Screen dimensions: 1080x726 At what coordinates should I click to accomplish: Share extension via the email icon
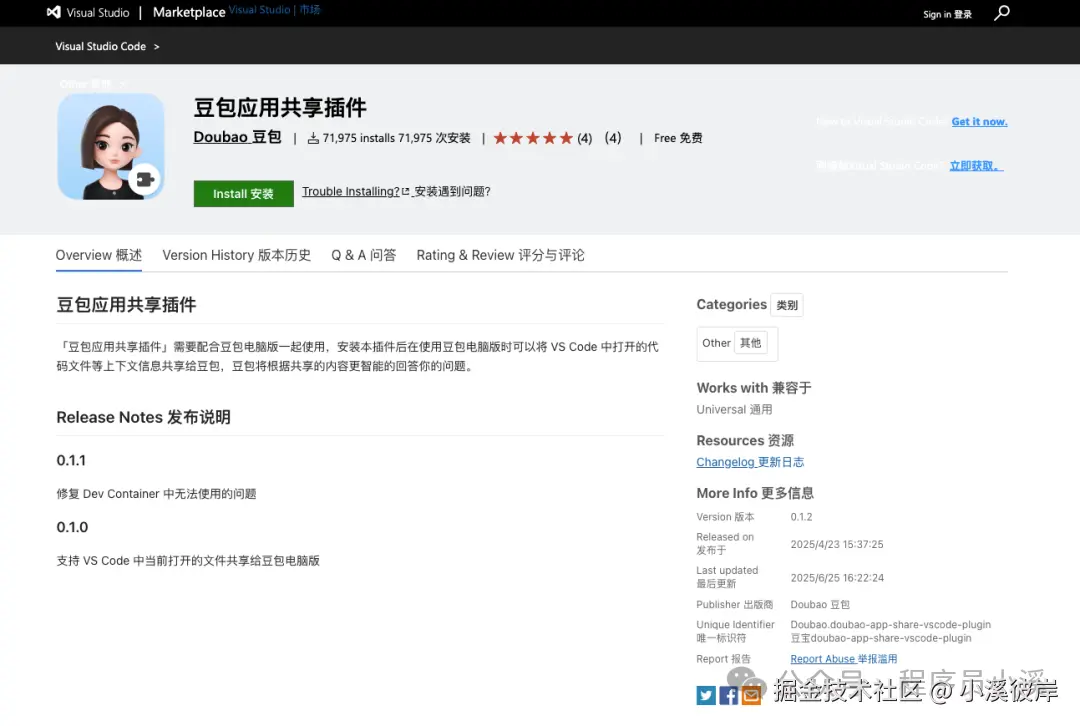pyautogui.click(x=752, y=695)
